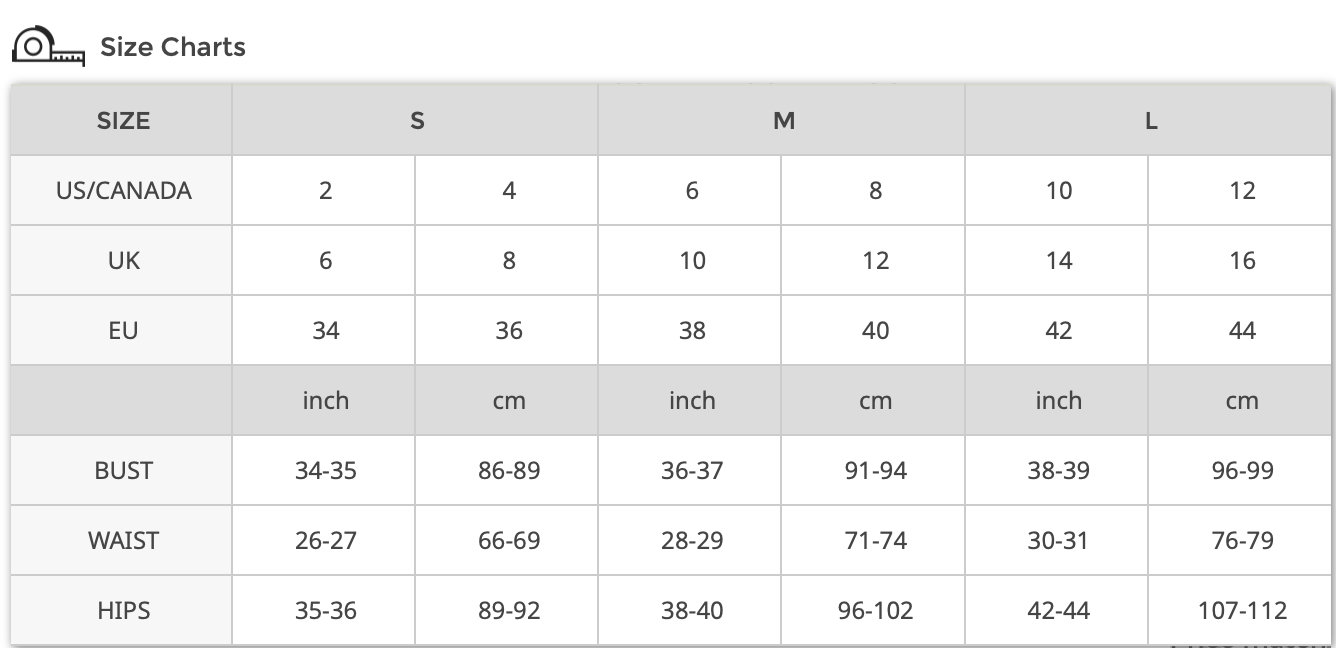Select the BUST row label
1336x648 pixels.
tap(123, 470)
